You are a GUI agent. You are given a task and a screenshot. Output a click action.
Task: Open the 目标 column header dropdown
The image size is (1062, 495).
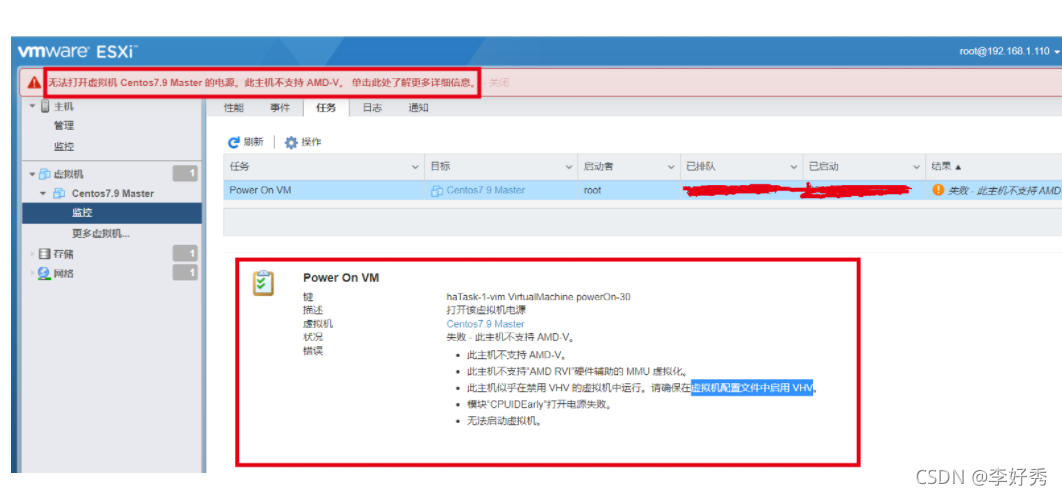click(570, 167)
